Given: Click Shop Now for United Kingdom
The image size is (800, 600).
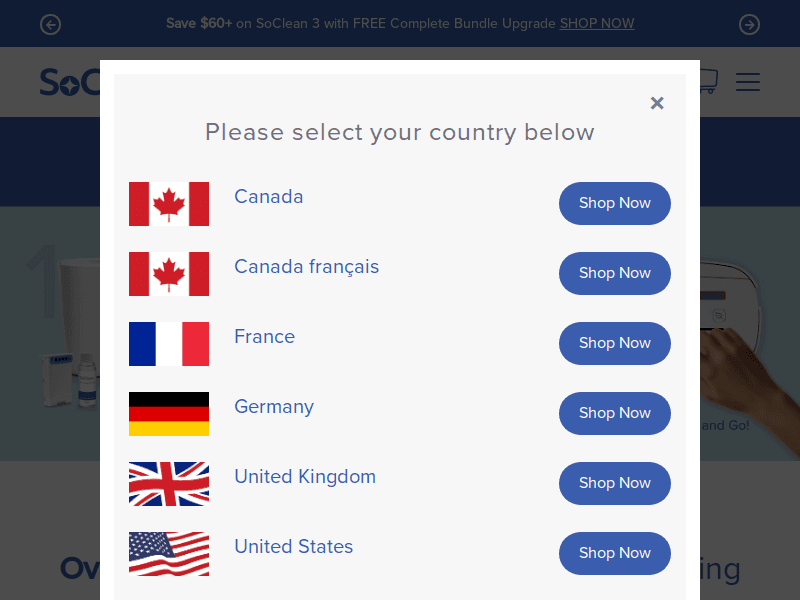Looking at the screenshot, I should tap(615, 483).
